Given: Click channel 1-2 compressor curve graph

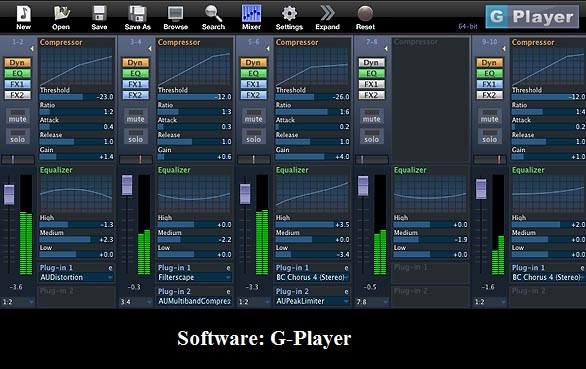Looking at the screenshot, I should tap(76, 67).
